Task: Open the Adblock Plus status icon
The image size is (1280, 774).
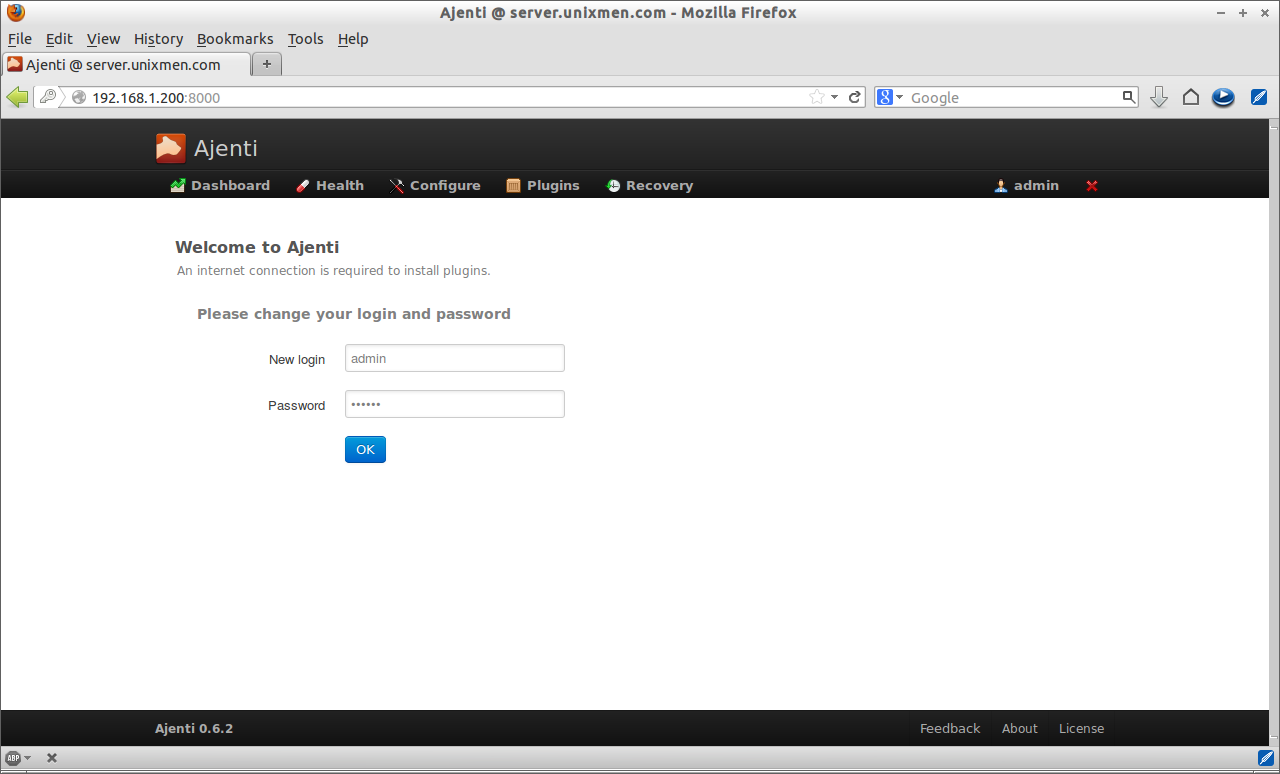Action: click(x=13, y=758)
